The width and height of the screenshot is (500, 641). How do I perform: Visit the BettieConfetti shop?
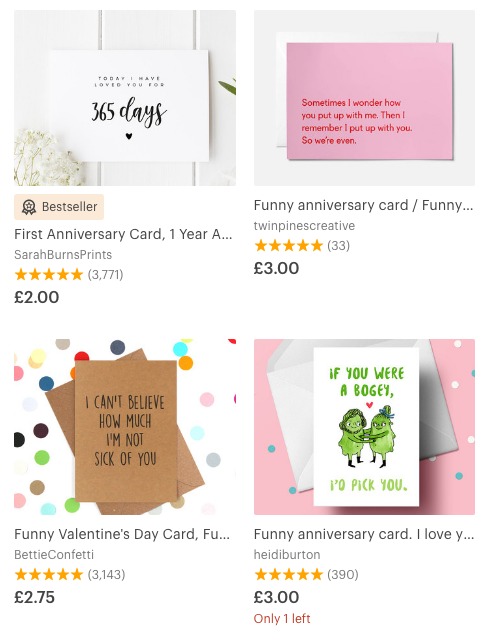[54, 555]
